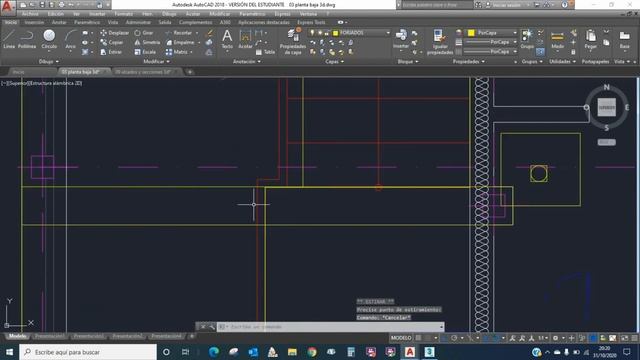Open Propiedades de capa manager
This screenshot has width=640, height=360.
pos(293,42)
